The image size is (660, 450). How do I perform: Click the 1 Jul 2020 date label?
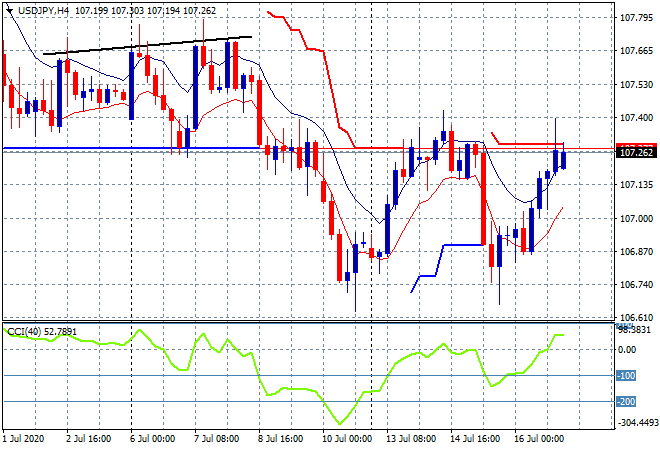point(23,439)
